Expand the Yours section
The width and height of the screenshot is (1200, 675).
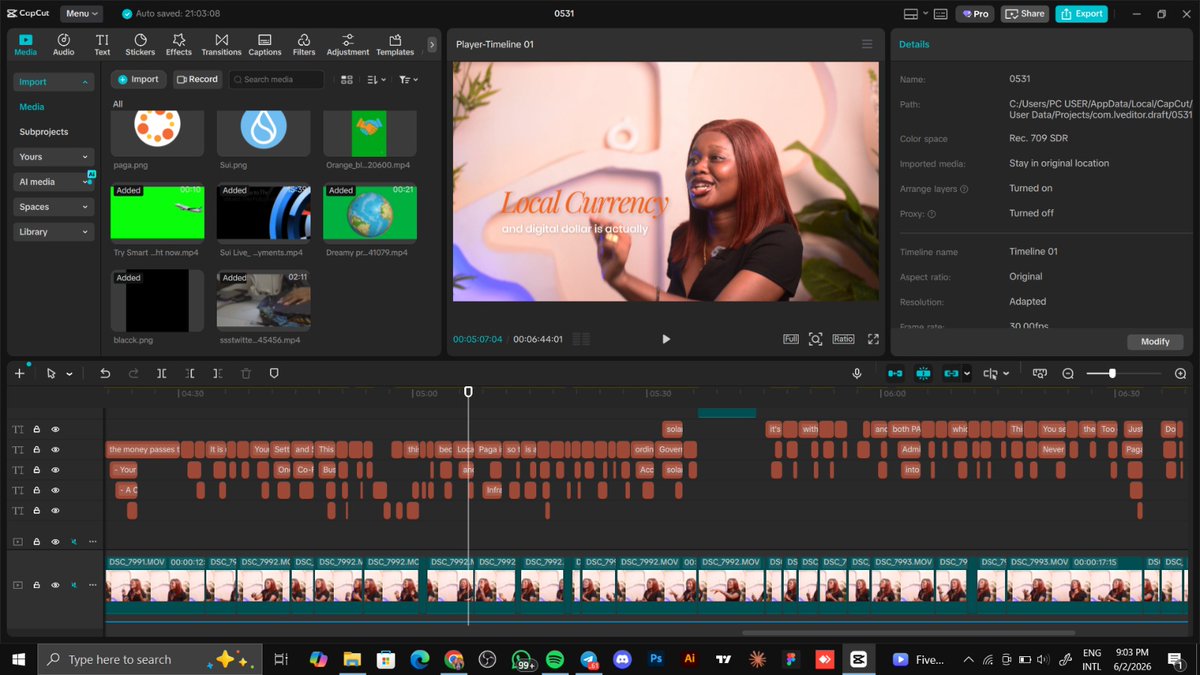(54, 157)
